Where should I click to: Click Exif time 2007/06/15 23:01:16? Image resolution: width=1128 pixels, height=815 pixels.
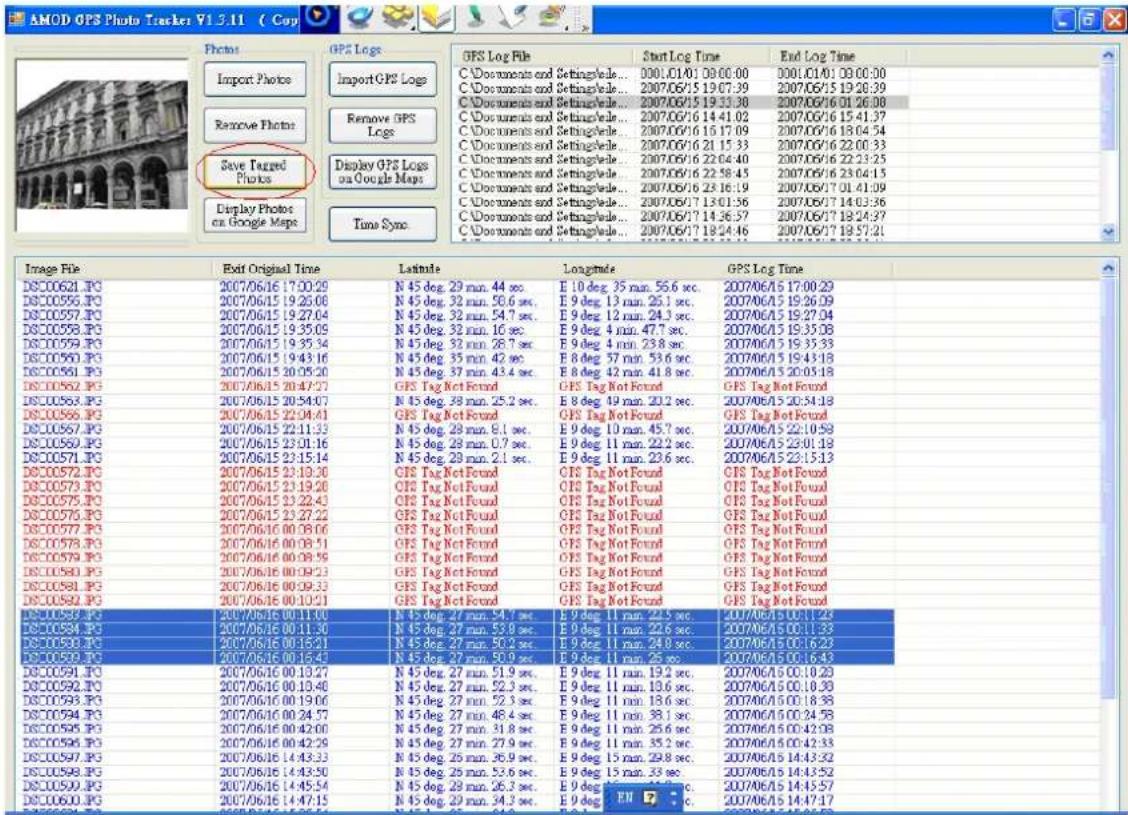pos(273,444)
